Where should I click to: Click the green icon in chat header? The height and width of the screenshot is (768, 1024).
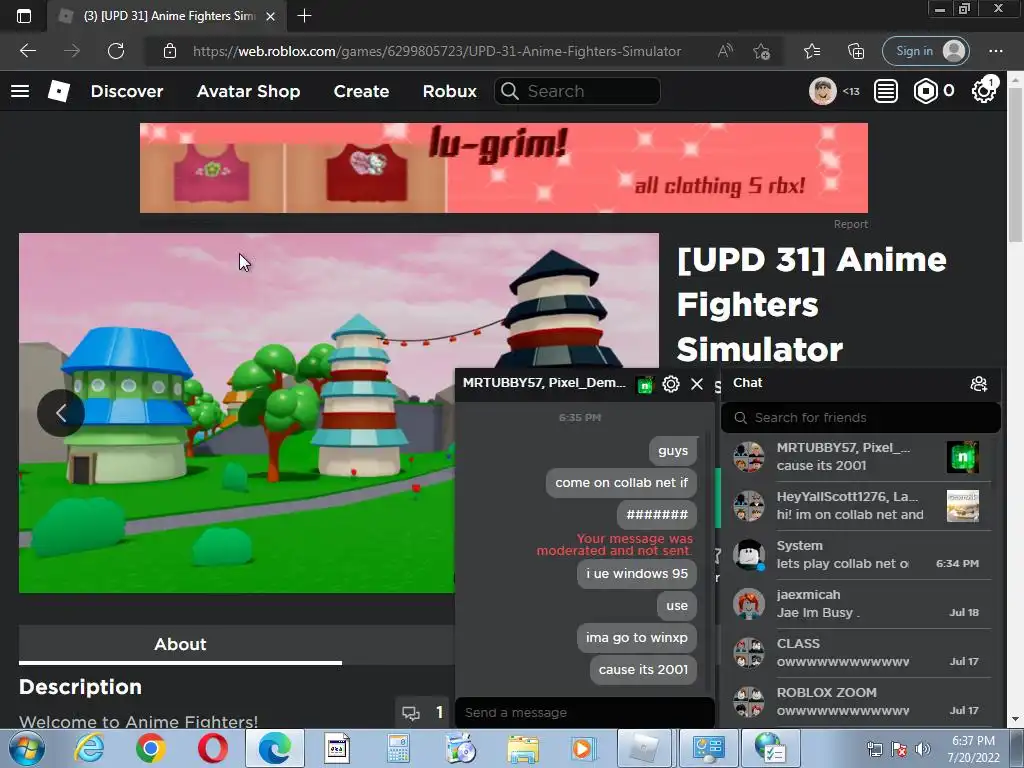[645, 385]
